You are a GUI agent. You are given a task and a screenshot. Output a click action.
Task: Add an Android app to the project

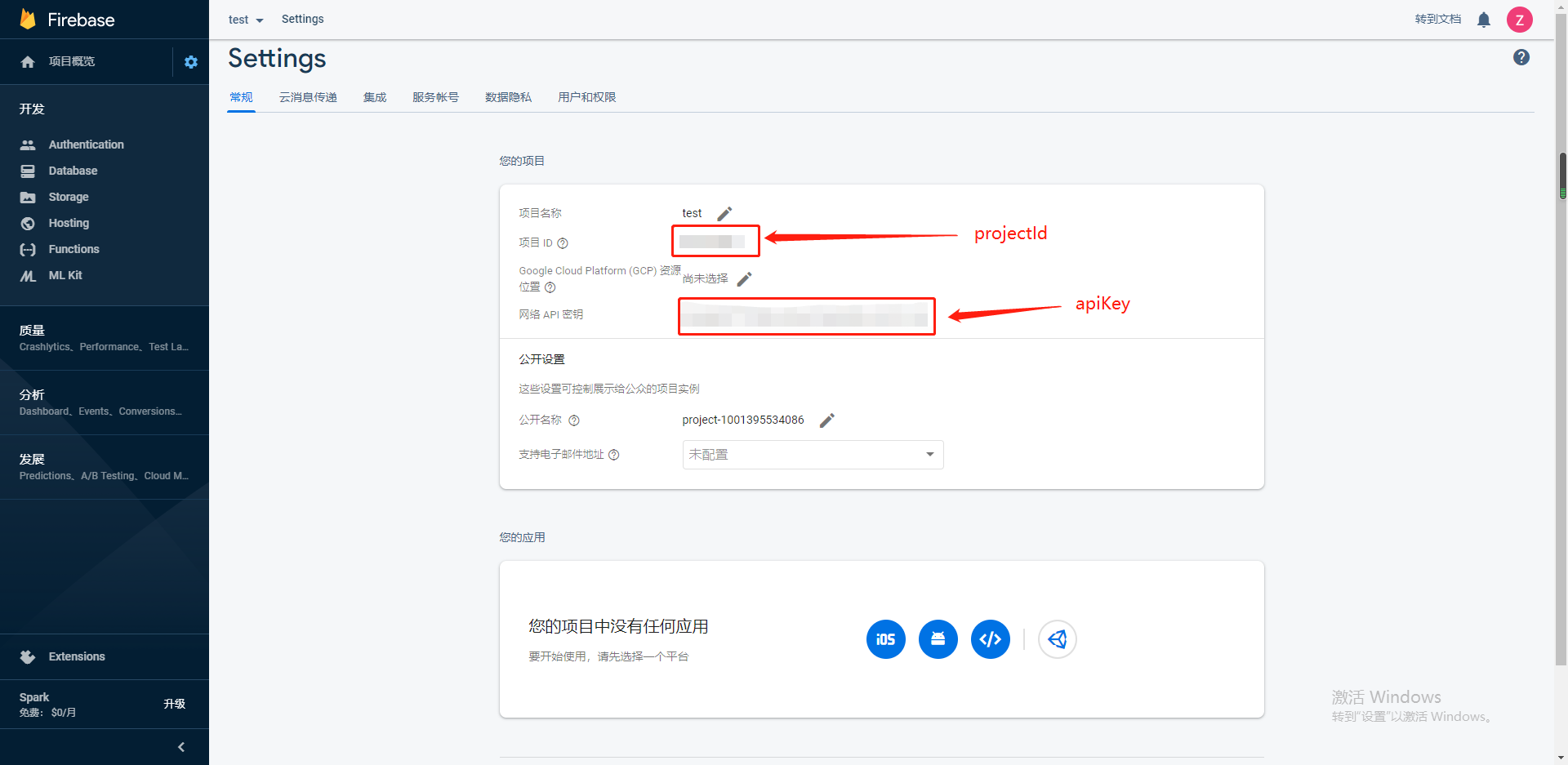coord(938,639)
